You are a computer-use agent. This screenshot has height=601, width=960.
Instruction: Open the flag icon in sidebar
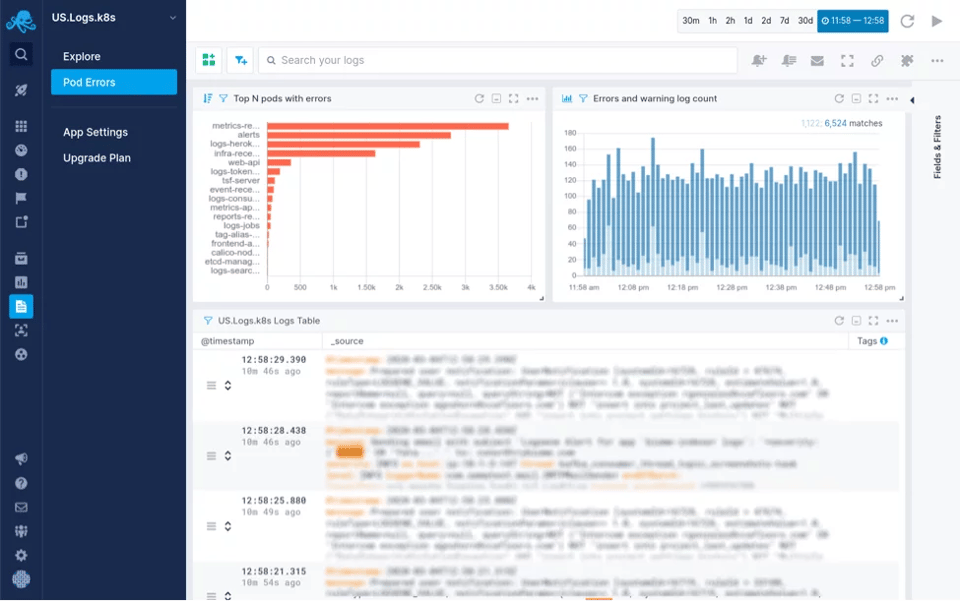click(x=21, y=198)
